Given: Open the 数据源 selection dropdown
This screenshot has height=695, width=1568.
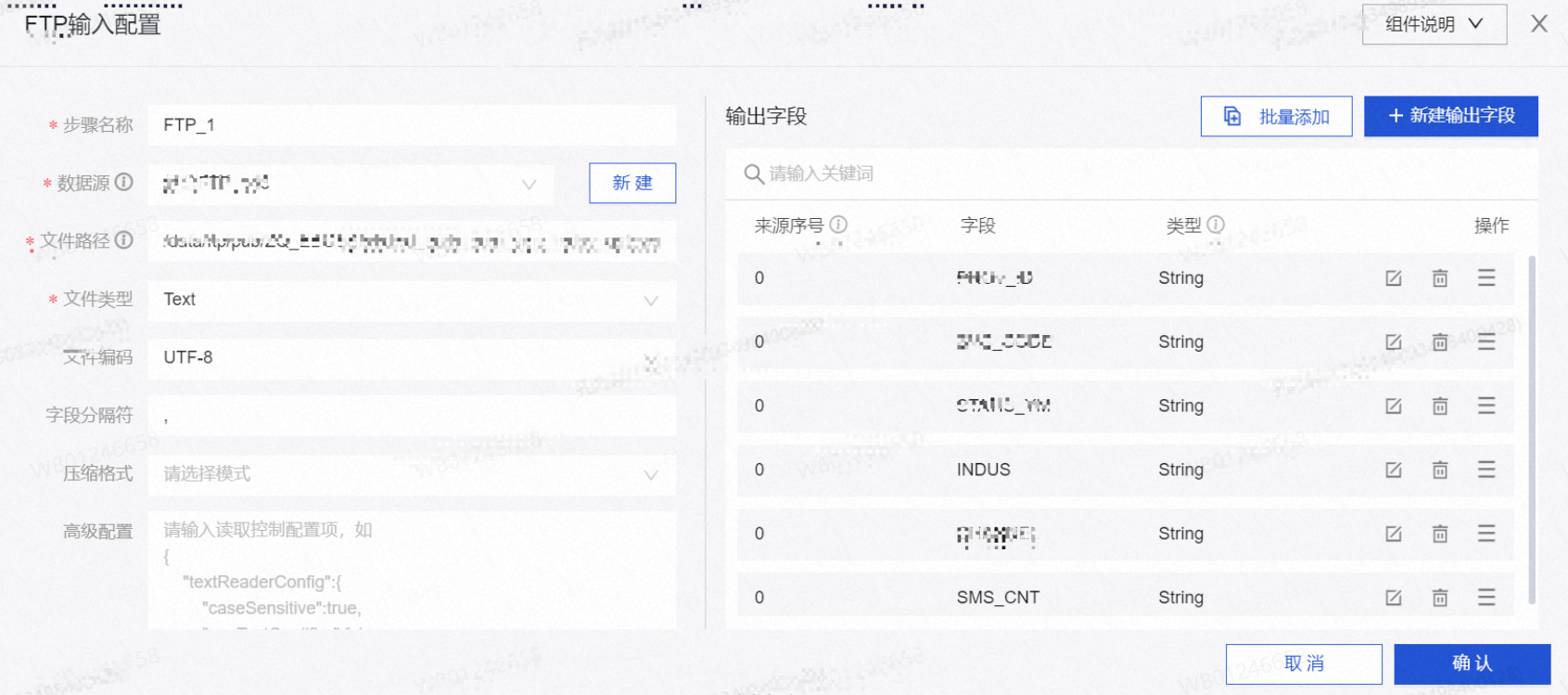Looking at the screenshot, I should [351, 184].
